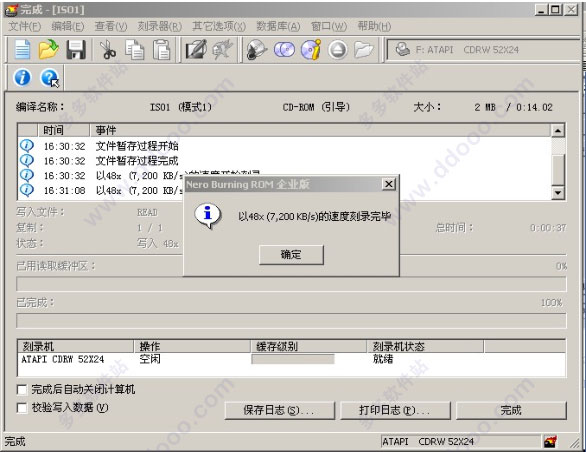Click the blue Info circle icon

pyautogui.click(x=22, y=78)
